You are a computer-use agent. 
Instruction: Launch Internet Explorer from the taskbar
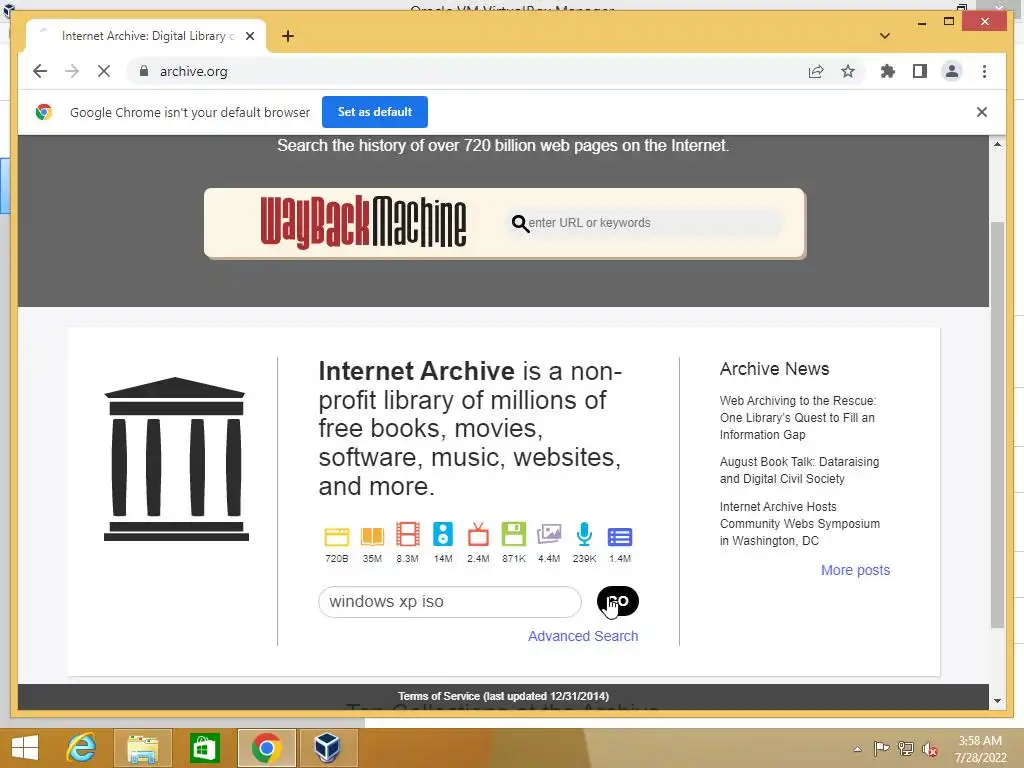point(82,748)
